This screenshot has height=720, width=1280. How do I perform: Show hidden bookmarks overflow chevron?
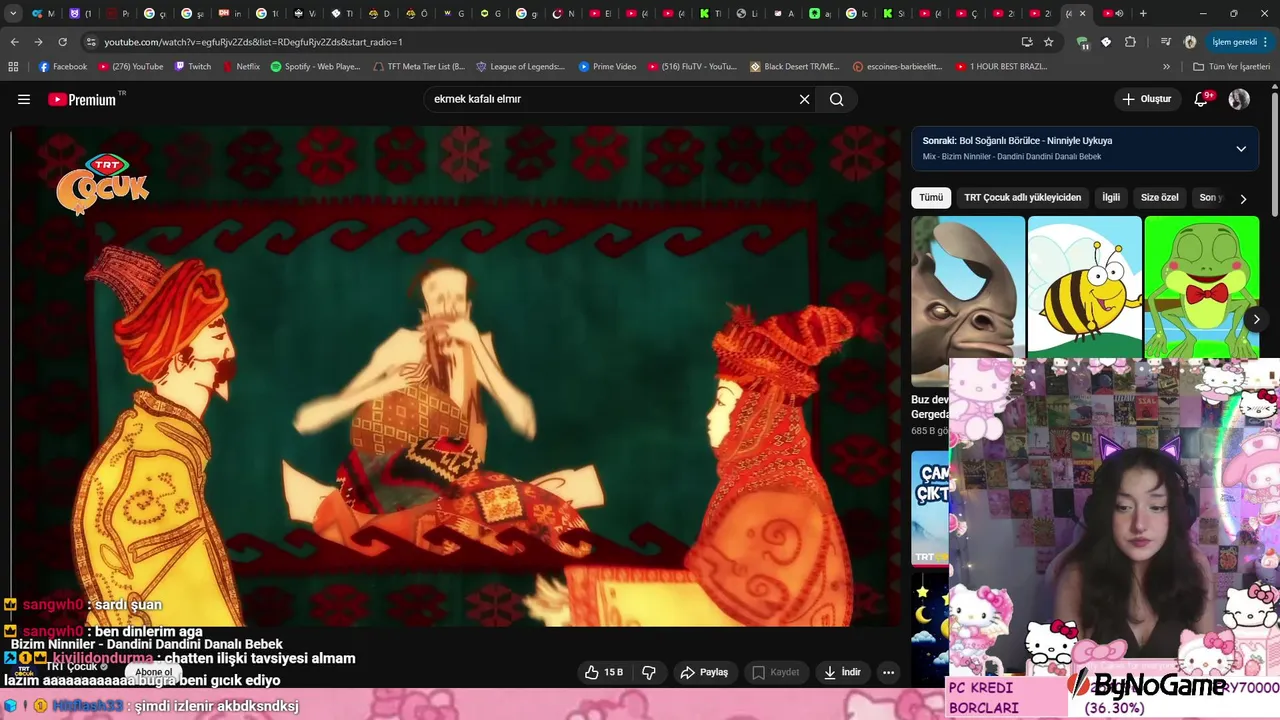point(1166,66)
